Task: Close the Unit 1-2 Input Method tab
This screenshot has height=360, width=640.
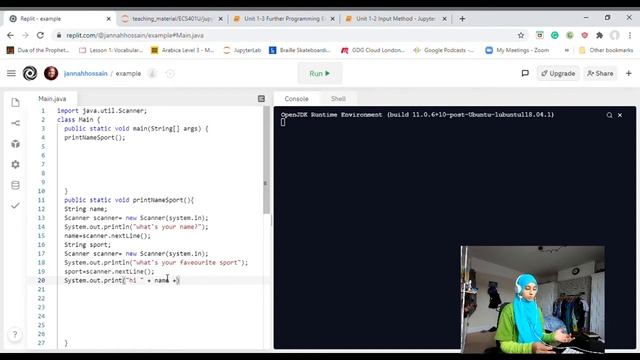Action: coord(444,19)
